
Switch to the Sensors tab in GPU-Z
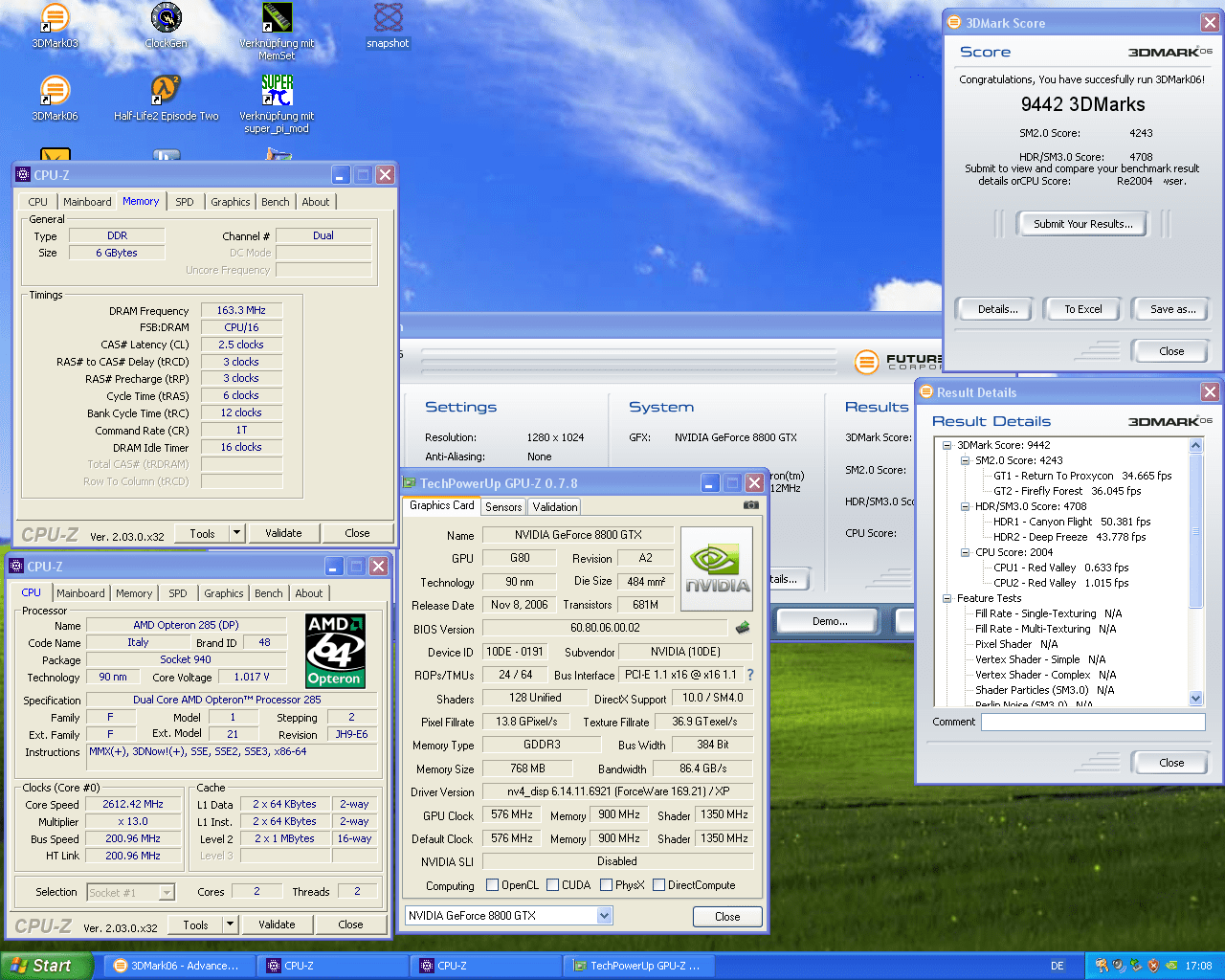[x=503, y=507]
